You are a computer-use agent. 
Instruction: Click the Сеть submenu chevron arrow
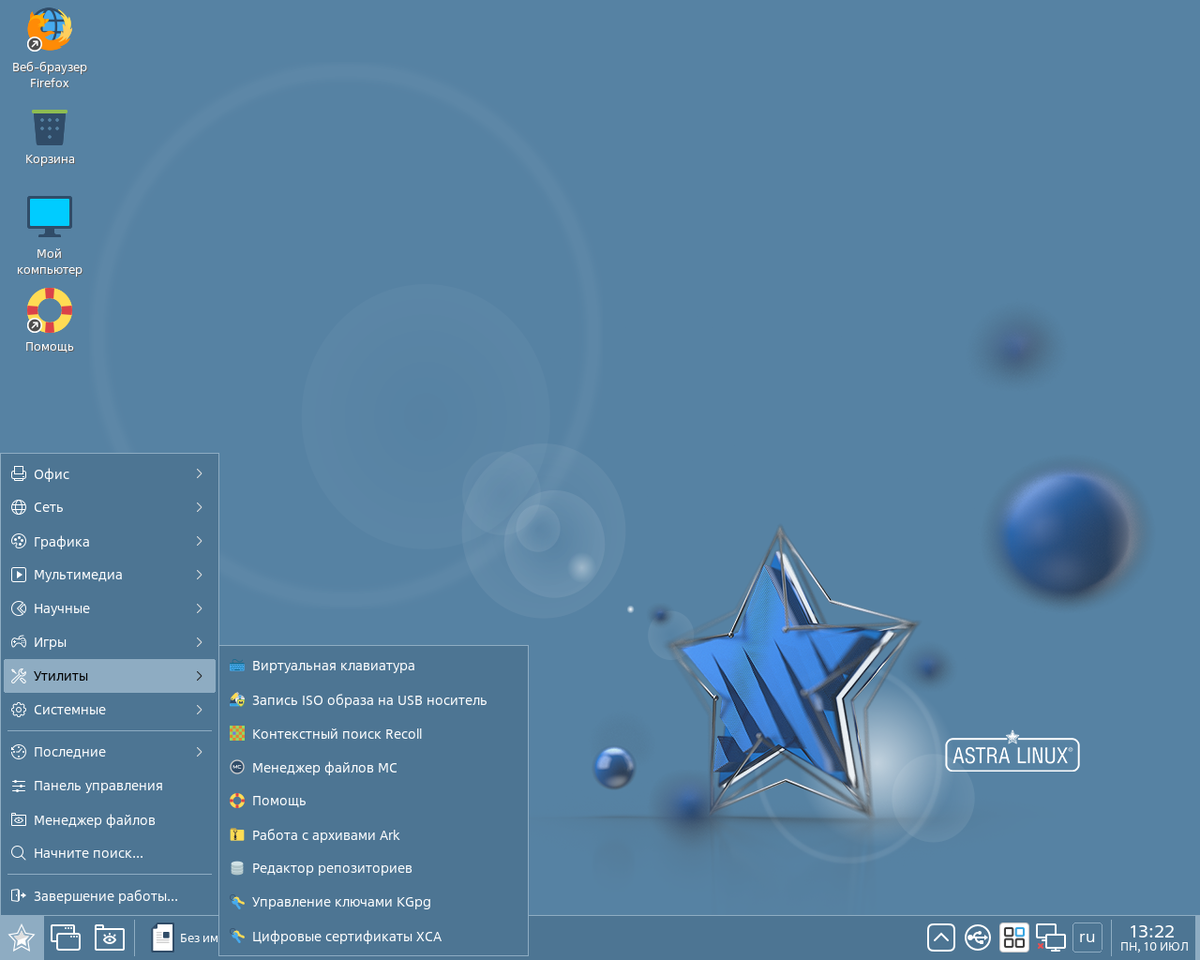(x=199, y=507)
